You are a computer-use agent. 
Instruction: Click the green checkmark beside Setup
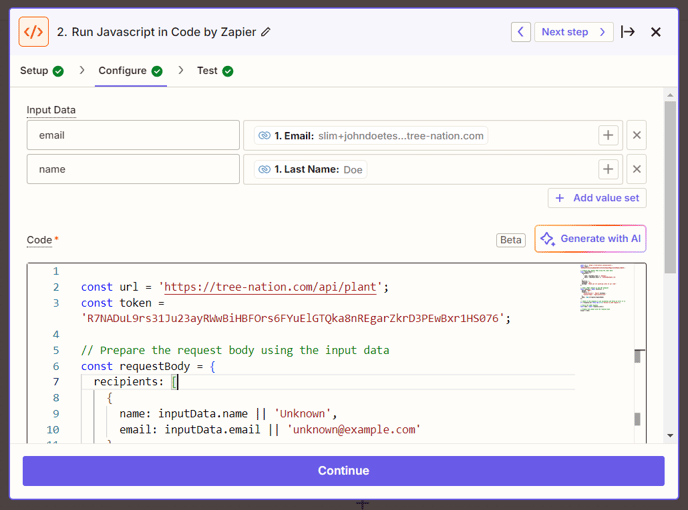(58, 71)
